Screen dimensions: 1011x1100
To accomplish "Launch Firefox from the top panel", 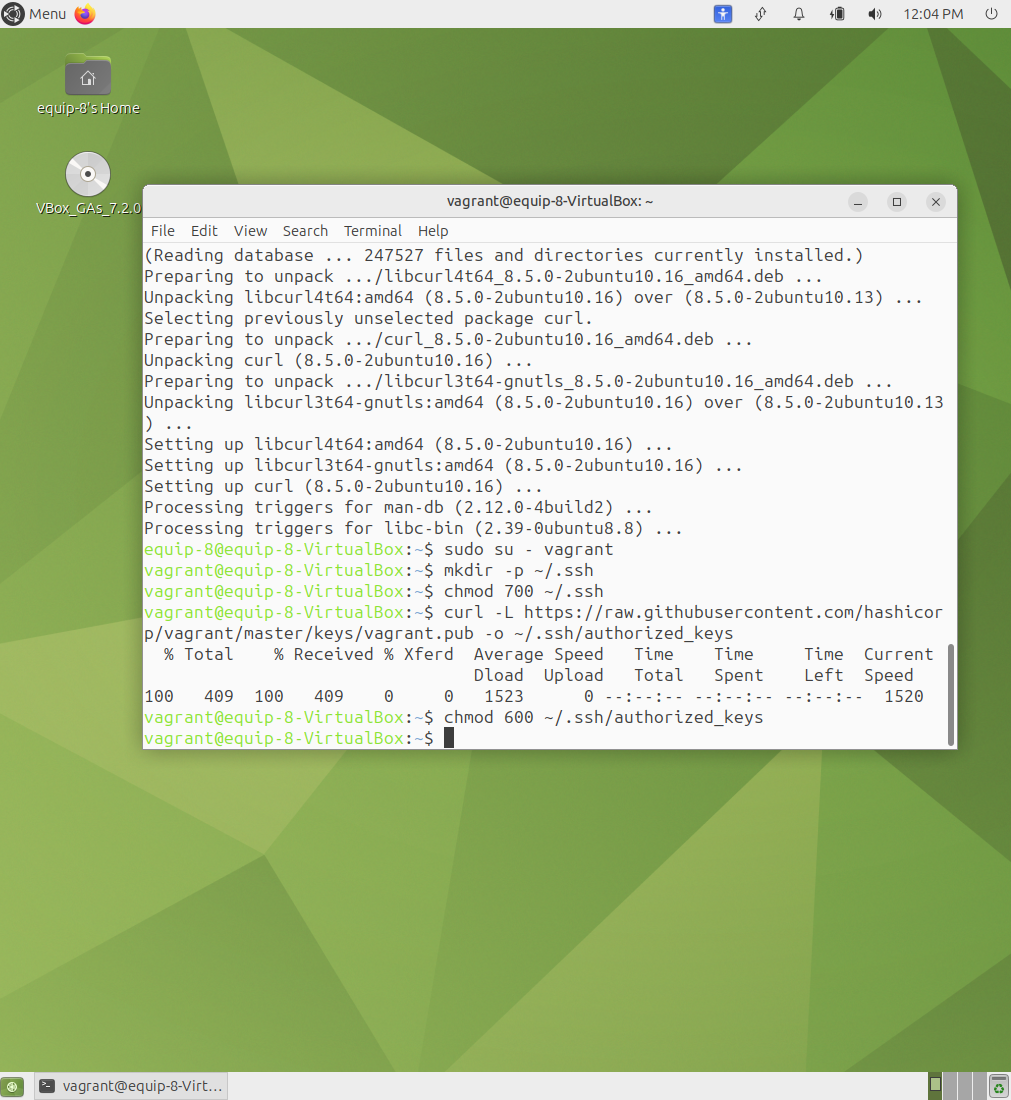I will (85, 14).
